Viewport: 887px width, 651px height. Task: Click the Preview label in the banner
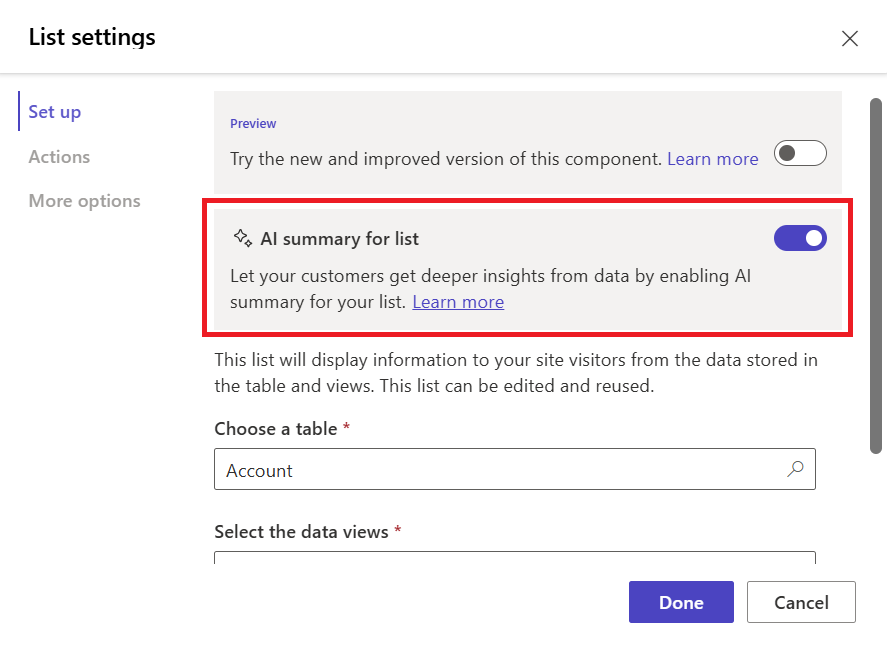pyautogui.click(x=253, y=124)
